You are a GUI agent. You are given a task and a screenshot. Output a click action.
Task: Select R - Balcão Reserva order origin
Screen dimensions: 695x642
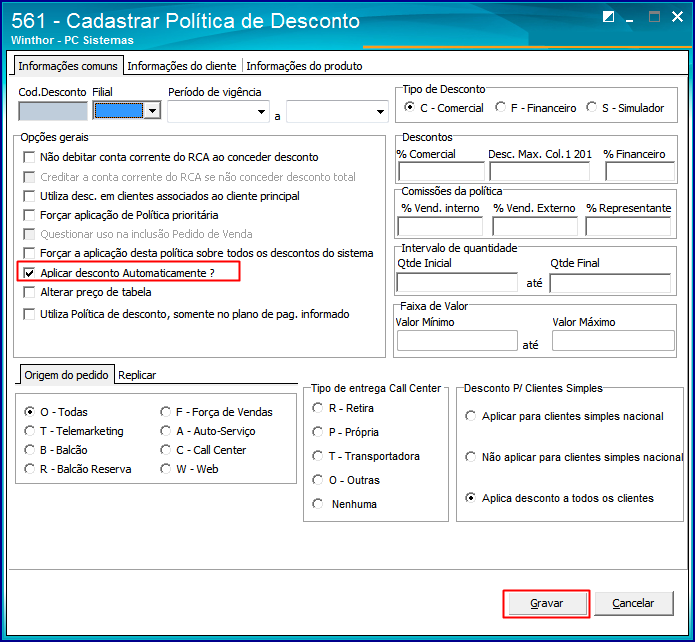pyautogui.click(x=29, y=469)
